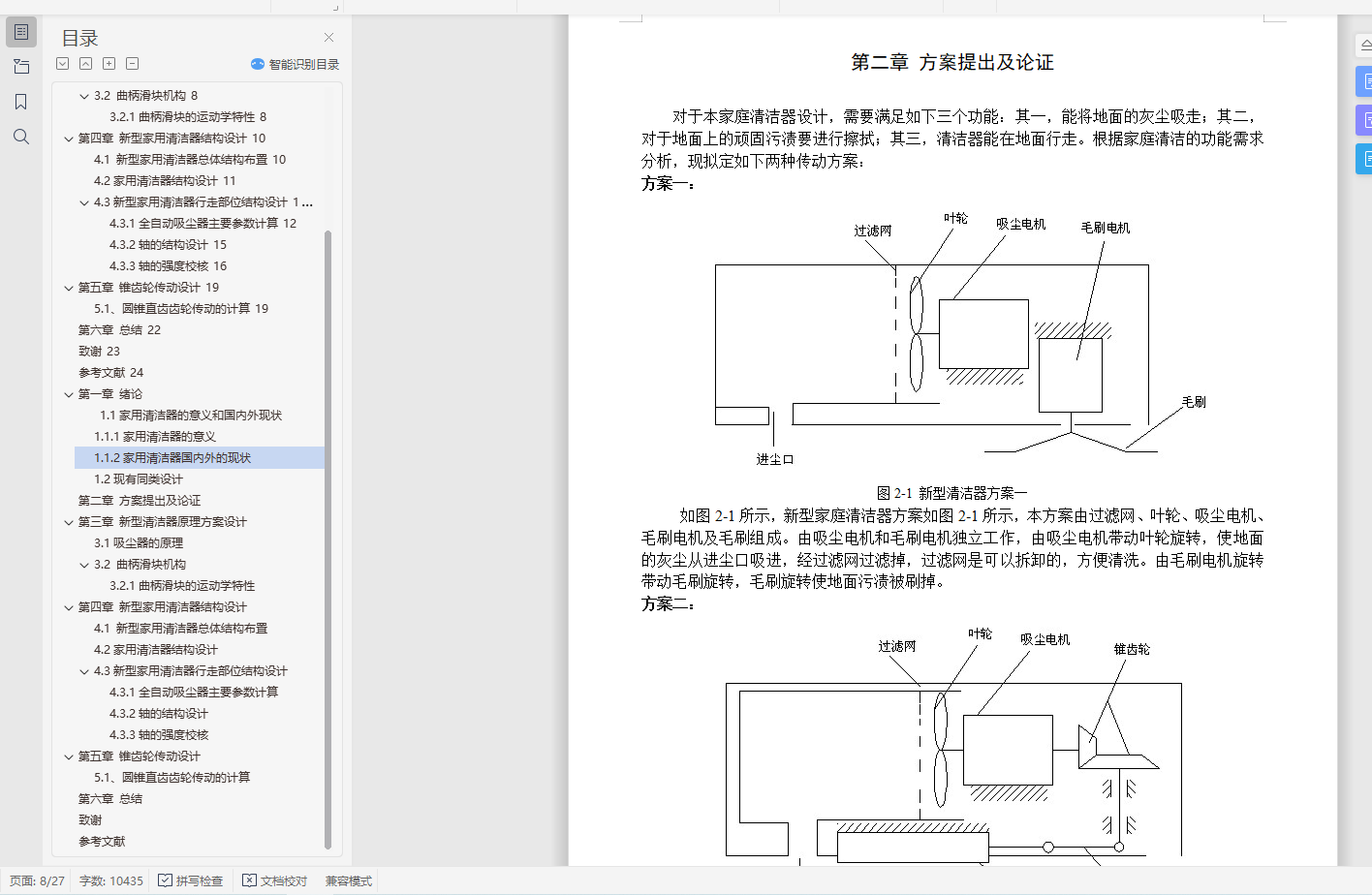
Task: Select '3.2.1 曲柄滑块的运动学特性 8' outline entry
Action: coord(188,117)
